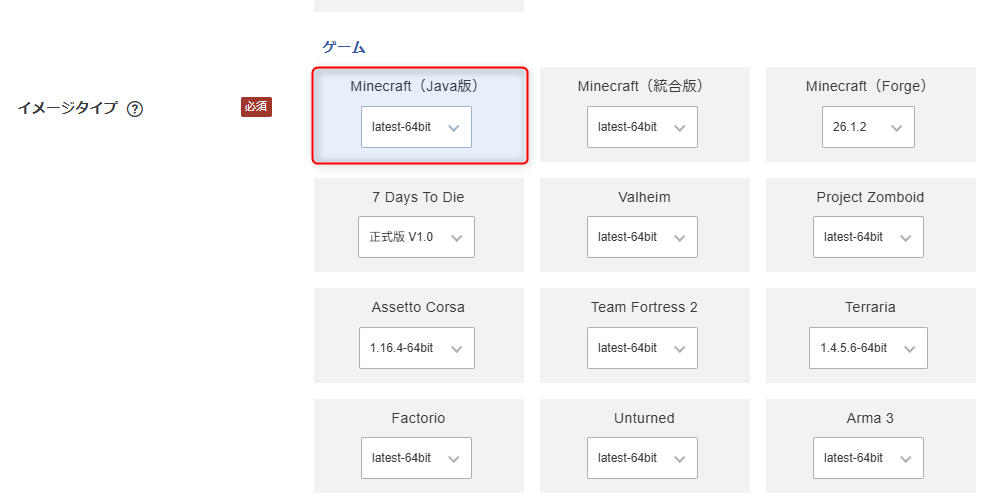Expand the Minecraft (Forge) 26.1.2 dropdown
The height and width of the screenshot is (497, 995).
868,127
